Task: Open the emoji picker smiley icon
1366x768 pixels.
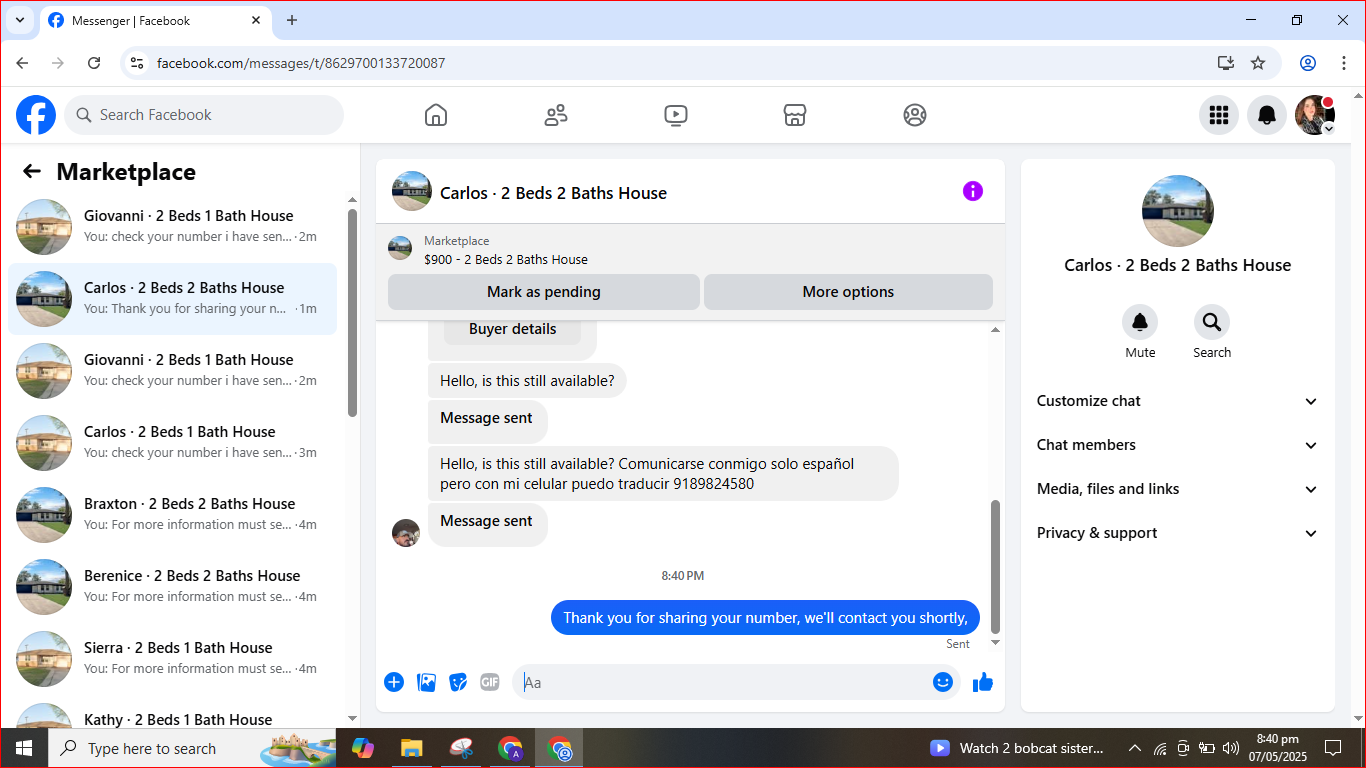Action: tap(943, 682)
